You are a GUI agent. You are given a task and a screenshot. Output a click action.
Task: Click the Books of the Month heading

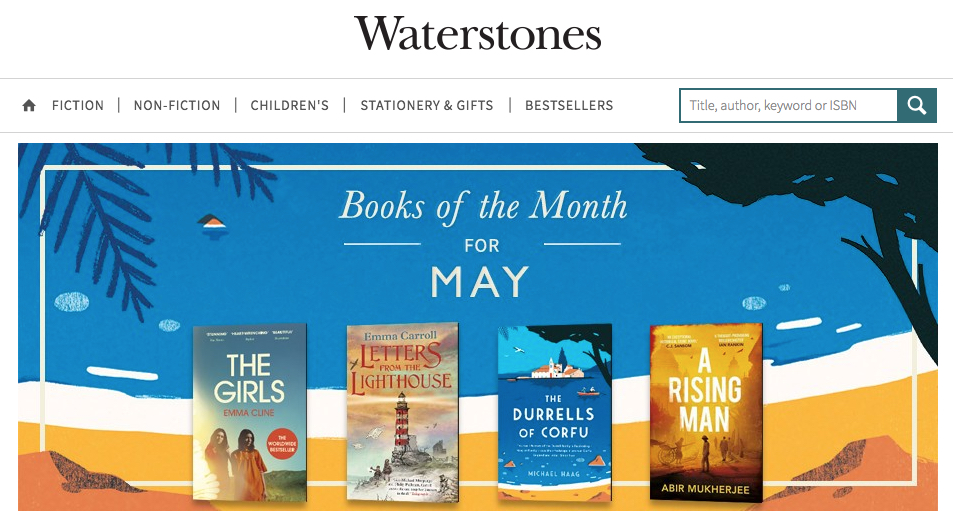[483, 206]
